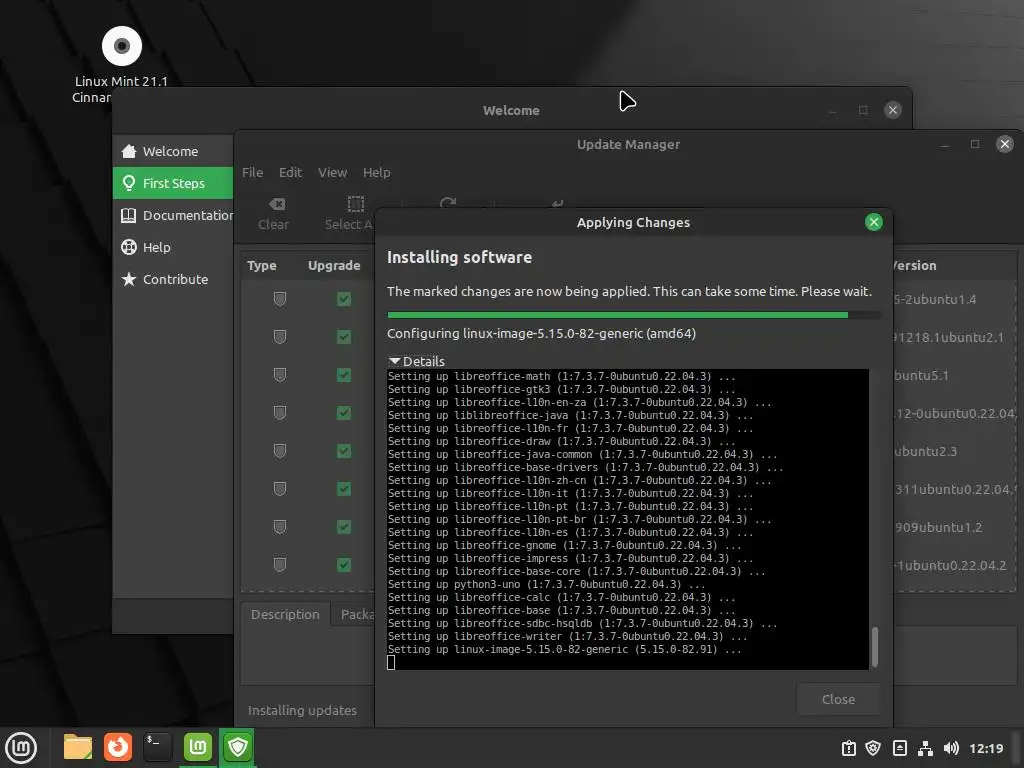The image size is (1024, 768).
Task: Click the terminal line for python3-uno
Action: [546, 584]
